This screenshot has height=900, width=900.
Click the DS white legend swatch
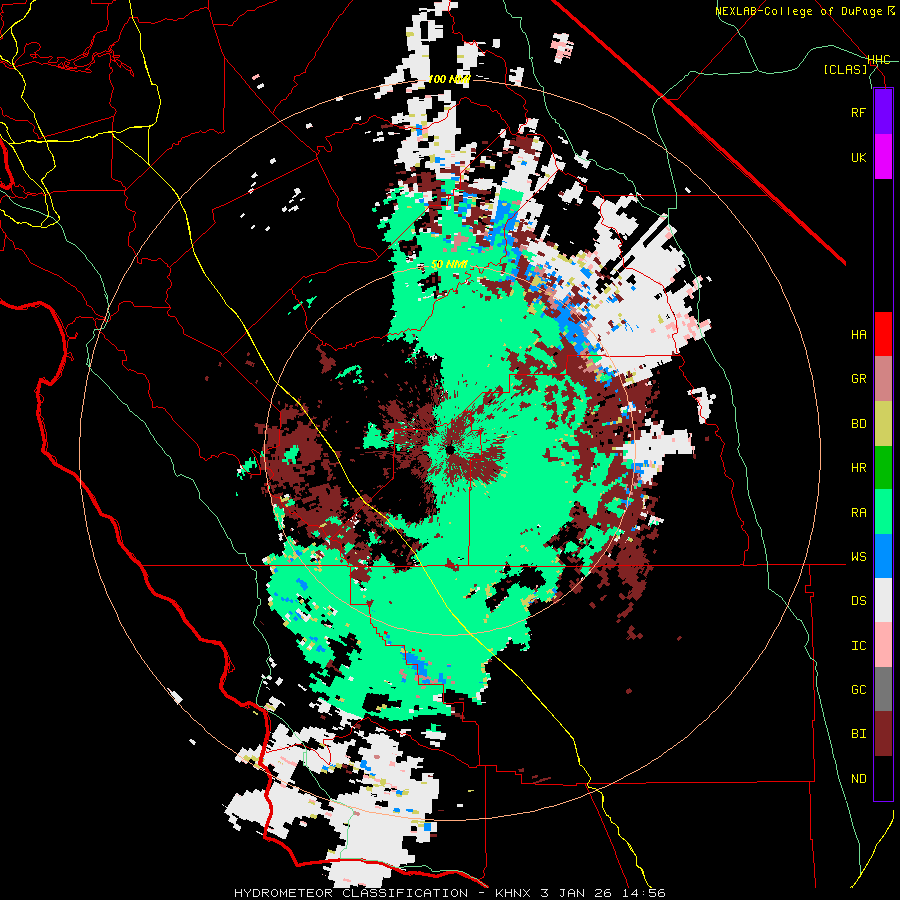(883, 600)
